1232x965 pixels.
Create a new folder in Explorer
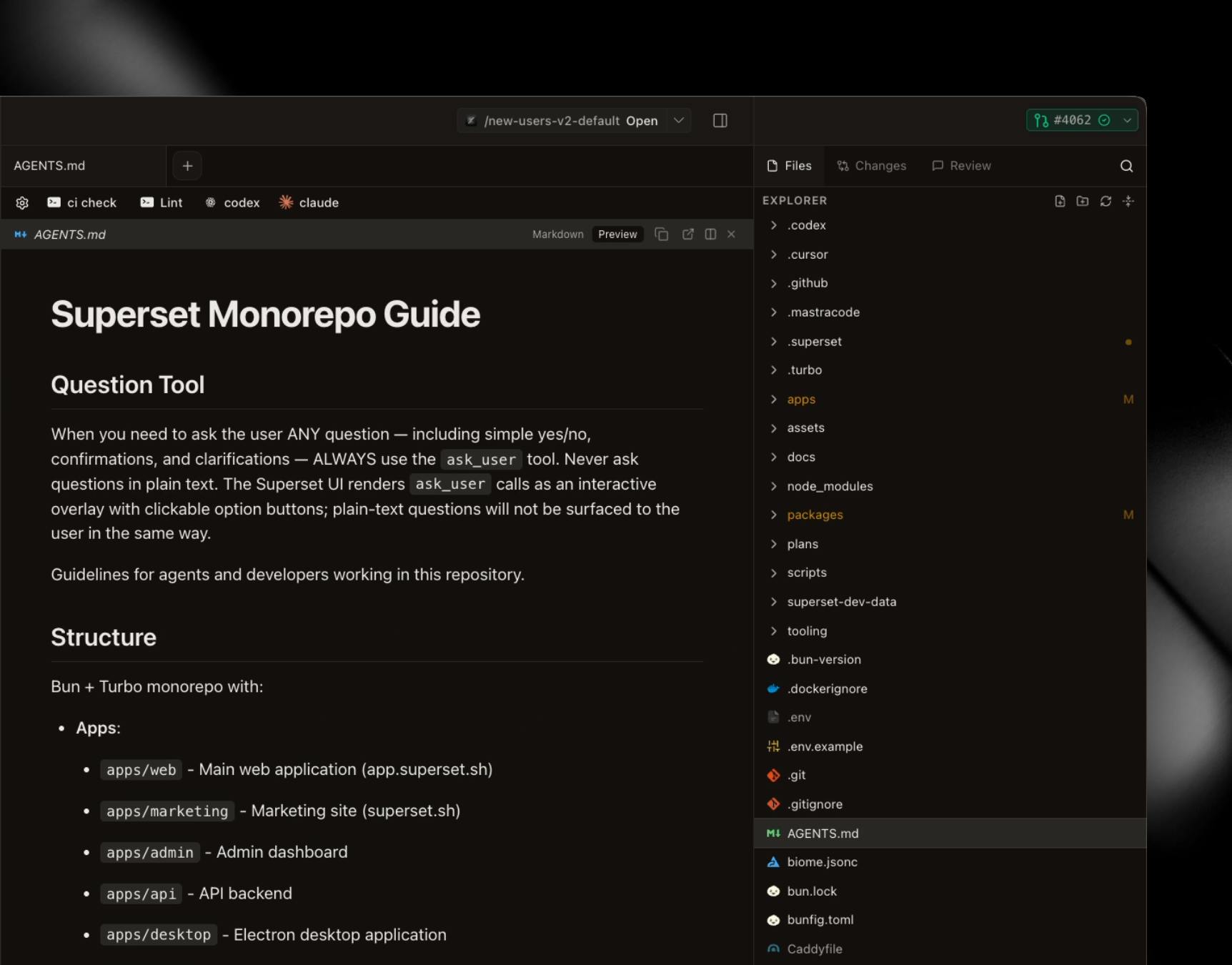coord(1083,201)
